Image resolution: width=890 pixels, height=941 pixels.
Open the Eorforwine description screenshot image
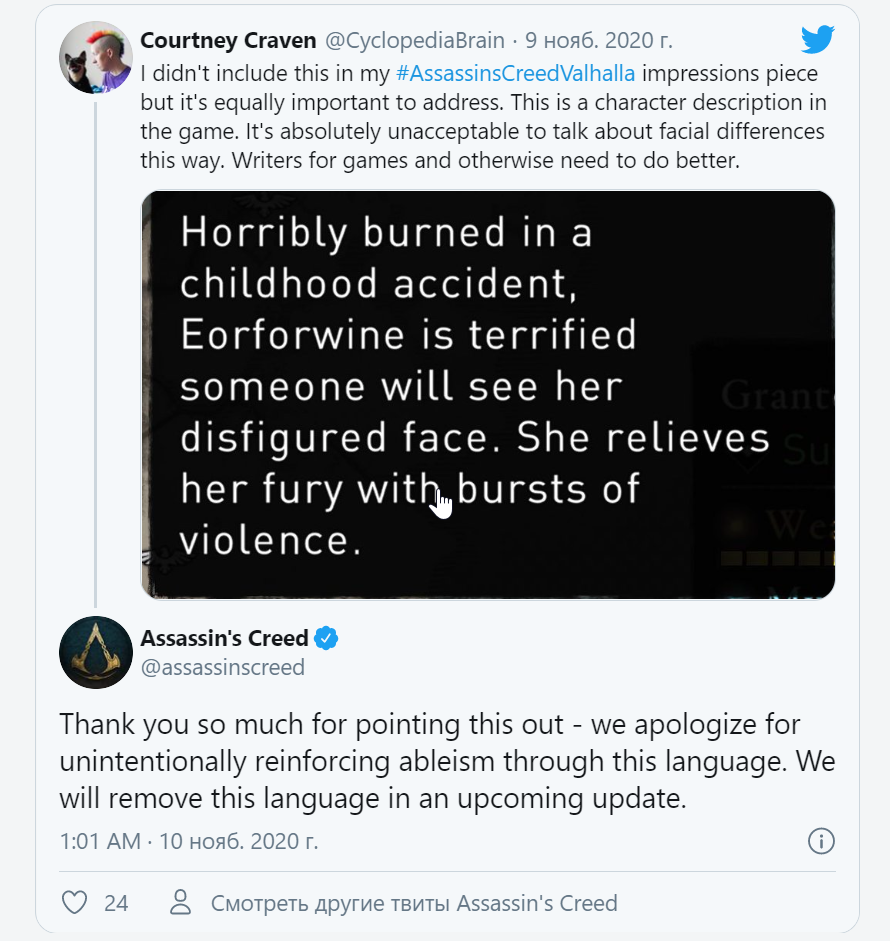point(487,394)
